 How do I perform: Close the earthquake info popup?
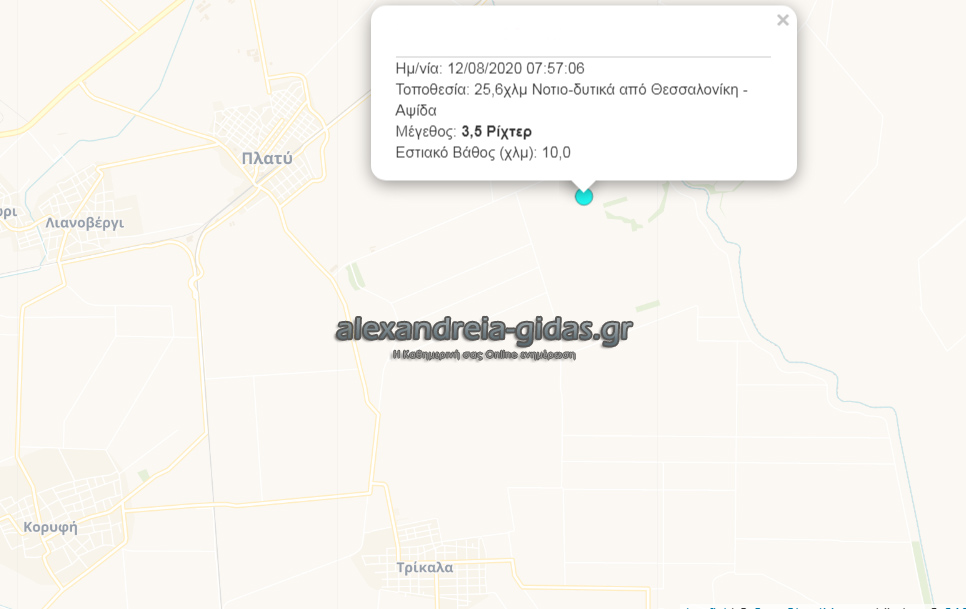pos(782,20)
